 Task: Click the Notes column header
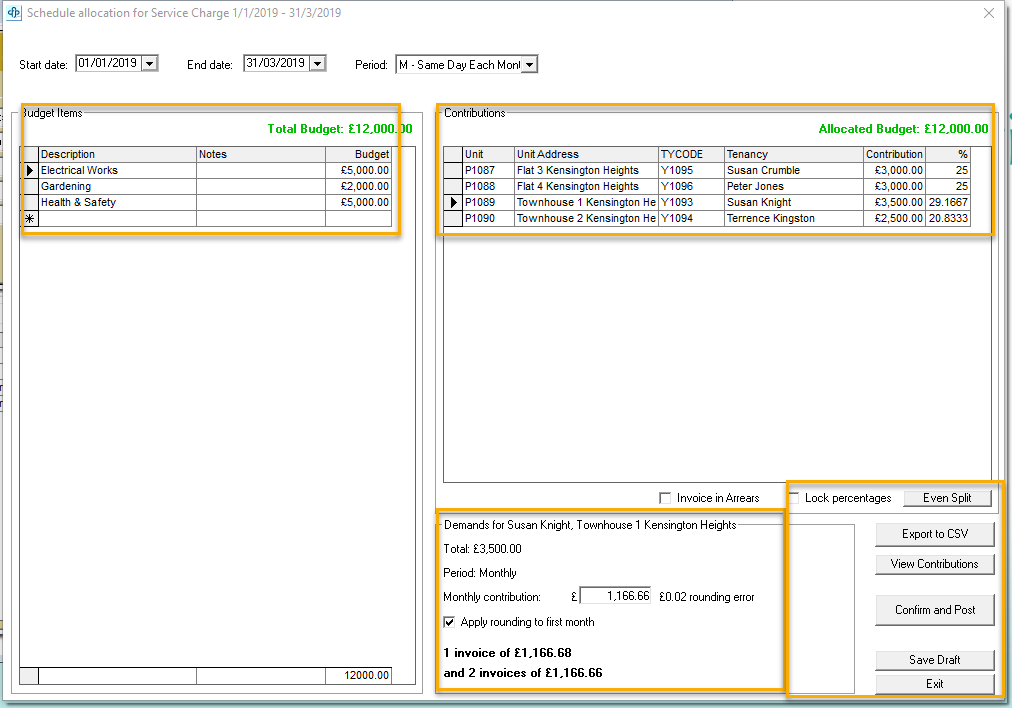[x=261, y=154]
